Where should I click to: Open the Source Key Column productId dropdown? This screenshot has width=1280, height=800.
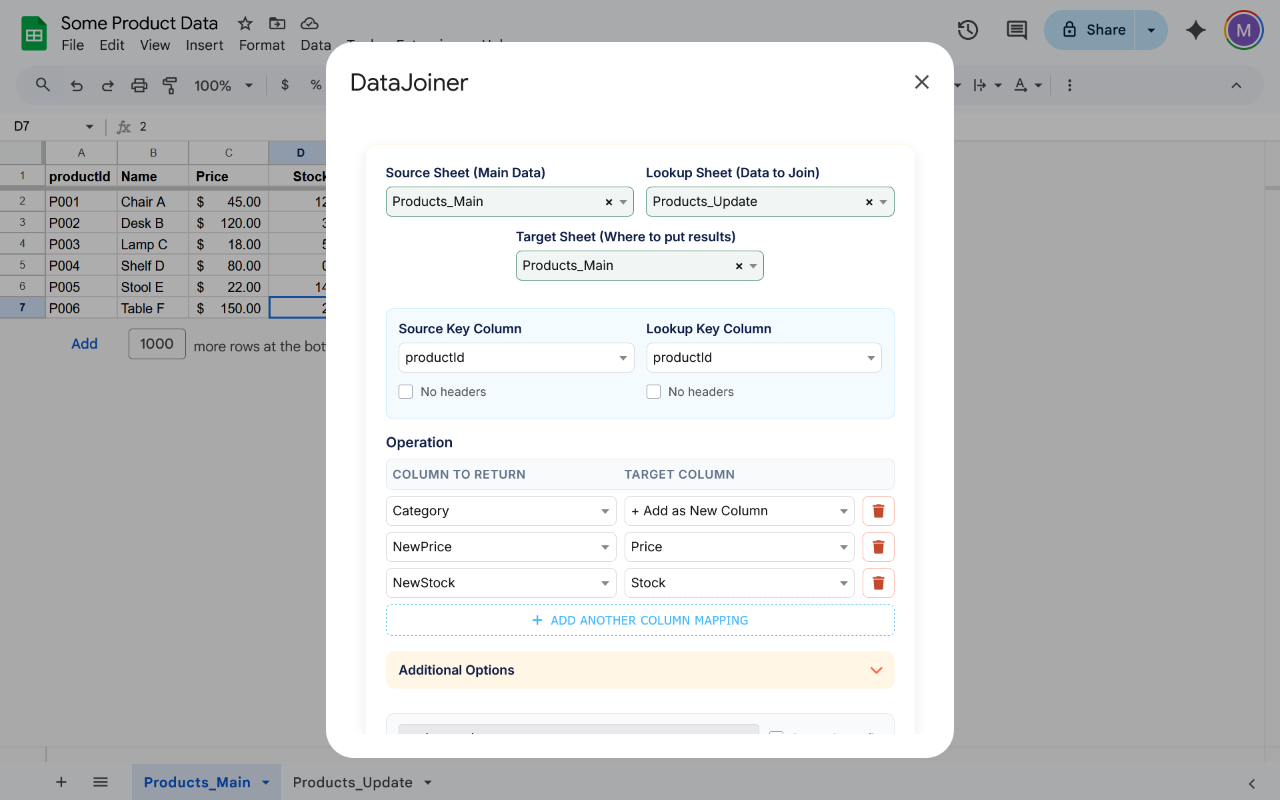click(516, 358)
